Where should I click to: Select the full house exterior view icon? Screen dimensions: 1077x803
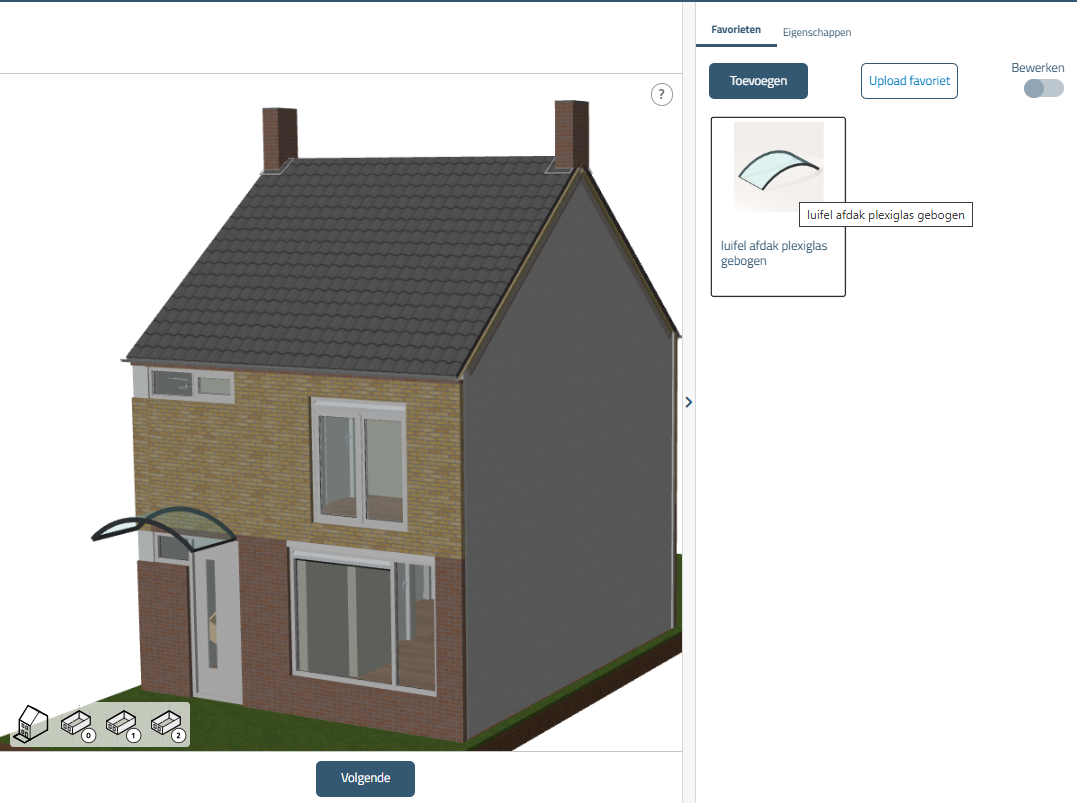click(x=32, y=723)
